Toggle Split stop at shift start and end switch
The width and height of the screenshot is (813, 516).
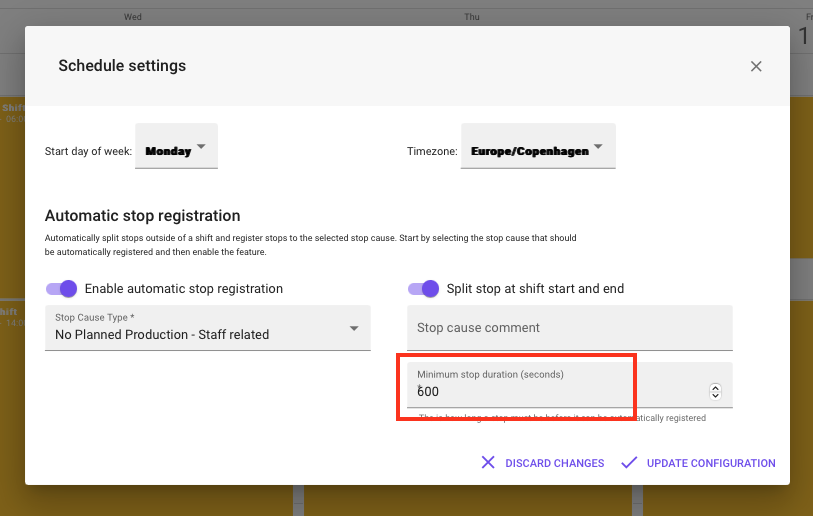[x=423, y=288]
